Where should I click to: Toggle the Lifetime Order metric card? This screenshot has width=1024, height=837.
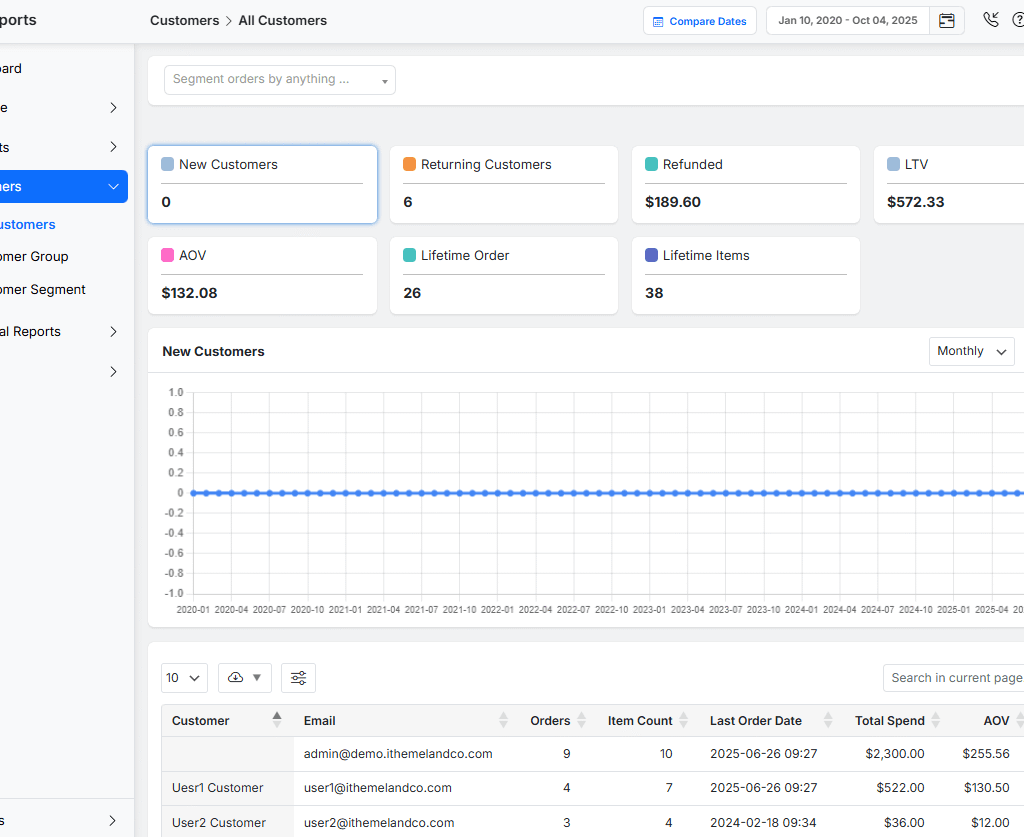(503, 275)
